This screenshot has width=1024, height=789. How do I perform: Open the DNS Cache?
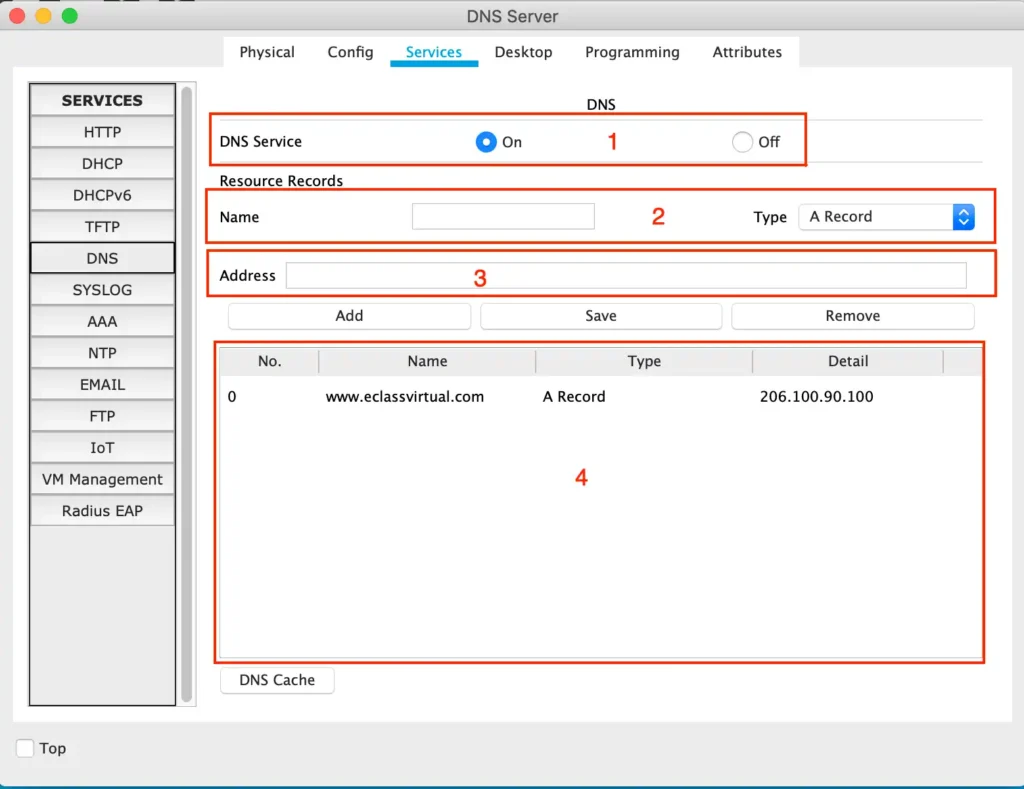277,680
